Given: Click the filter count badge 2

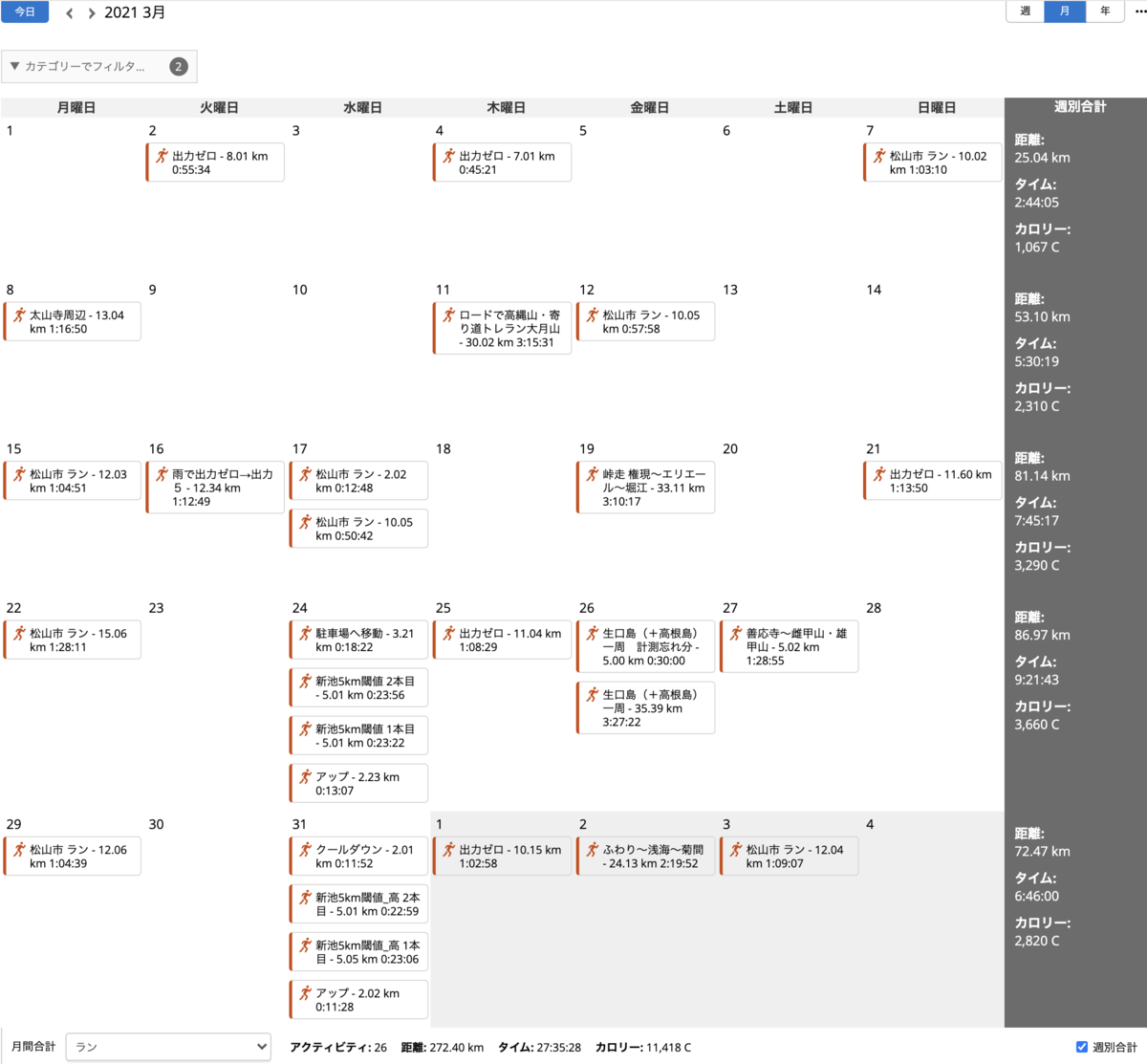Looking at the screenshot, I should [179, 67].
